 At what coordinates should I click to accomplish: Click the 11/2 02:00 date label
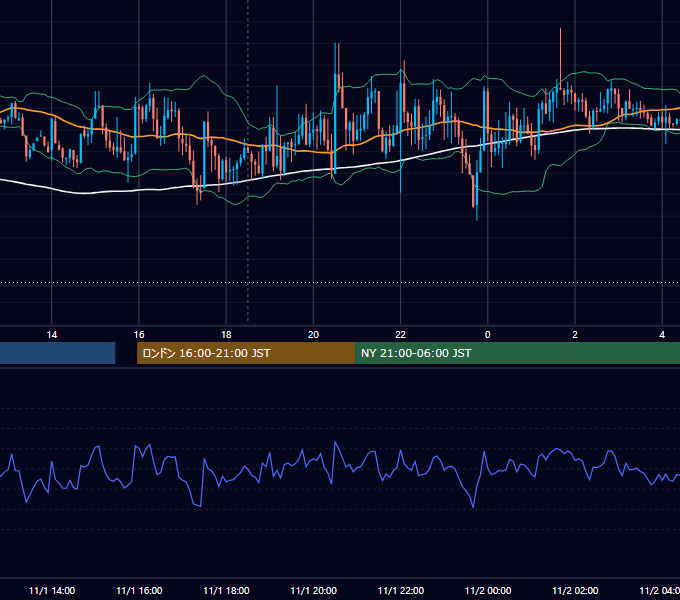click(x=575, y=590)
